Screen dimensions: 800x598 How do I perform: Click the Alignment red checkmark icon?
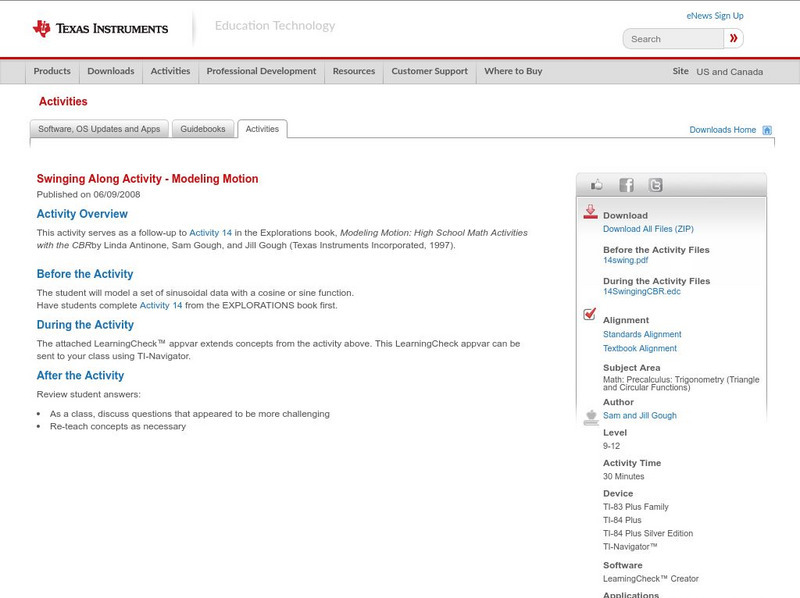[x=590, y=314]
